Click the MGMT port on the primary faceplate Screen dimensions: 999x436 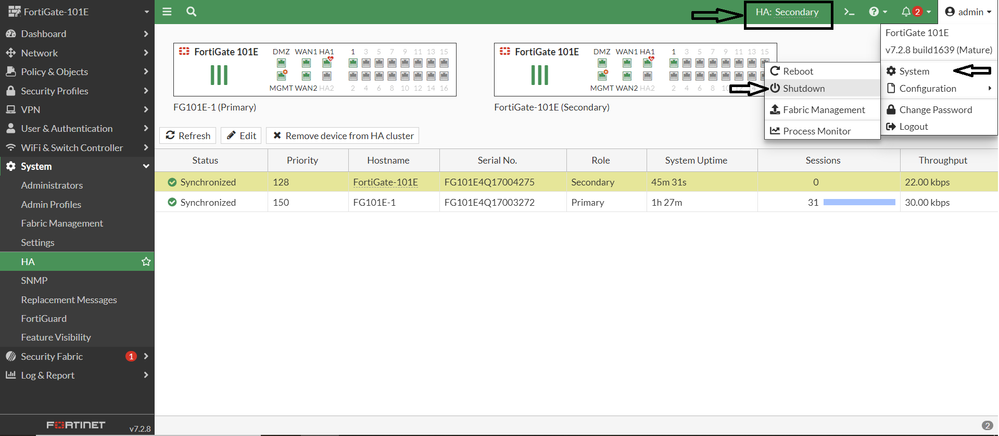(x=281, y=76)
